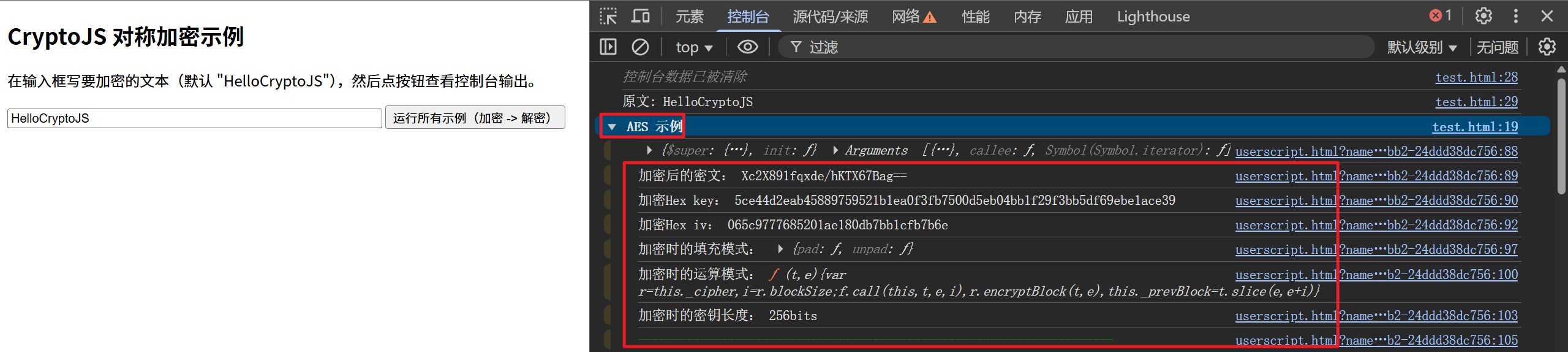The image size is (1568, 352).
Task: Click the inspect element picker icon
Action: click(x=608, y=17)
